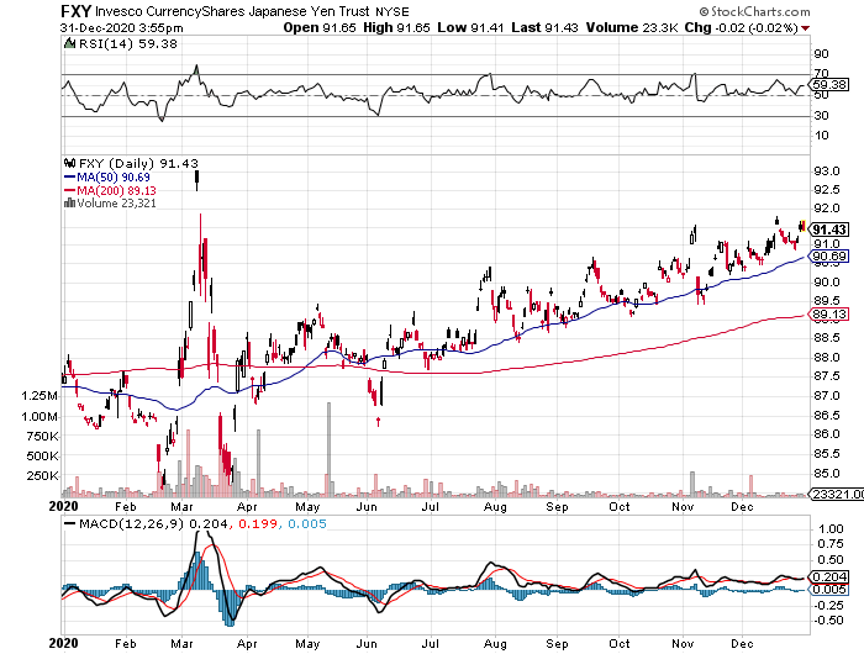
Task: Click the 0.005 histogram value tag
Action: pyautogui.click(x=829, y=590)
